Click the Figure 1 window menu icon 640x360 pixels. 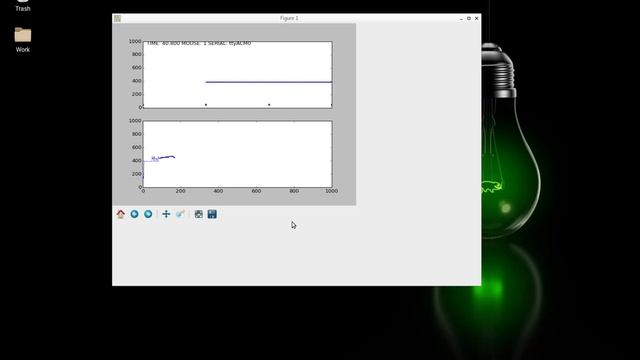[x=117, y=18]
